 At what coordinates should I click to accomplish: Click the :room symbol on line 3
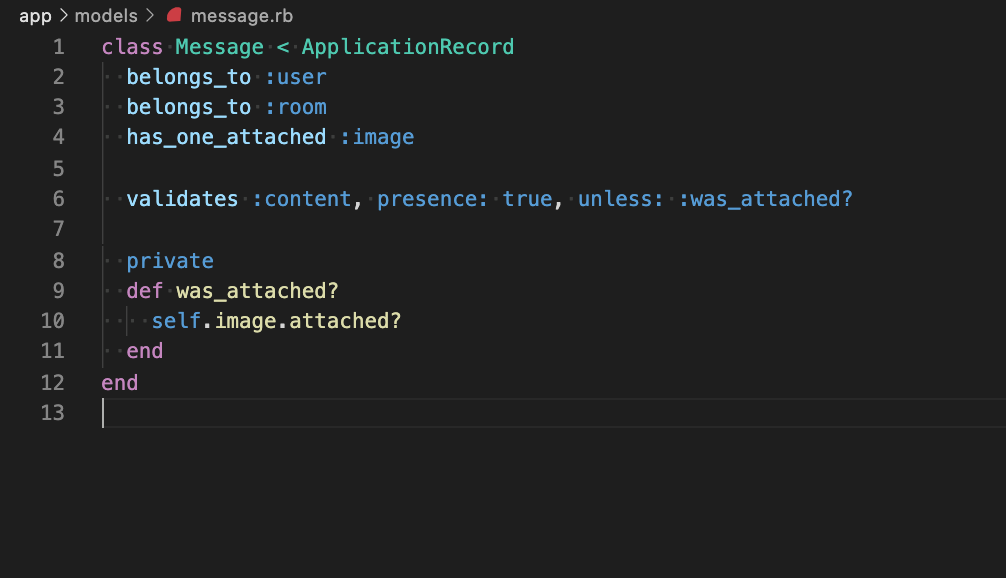point(296,107)
